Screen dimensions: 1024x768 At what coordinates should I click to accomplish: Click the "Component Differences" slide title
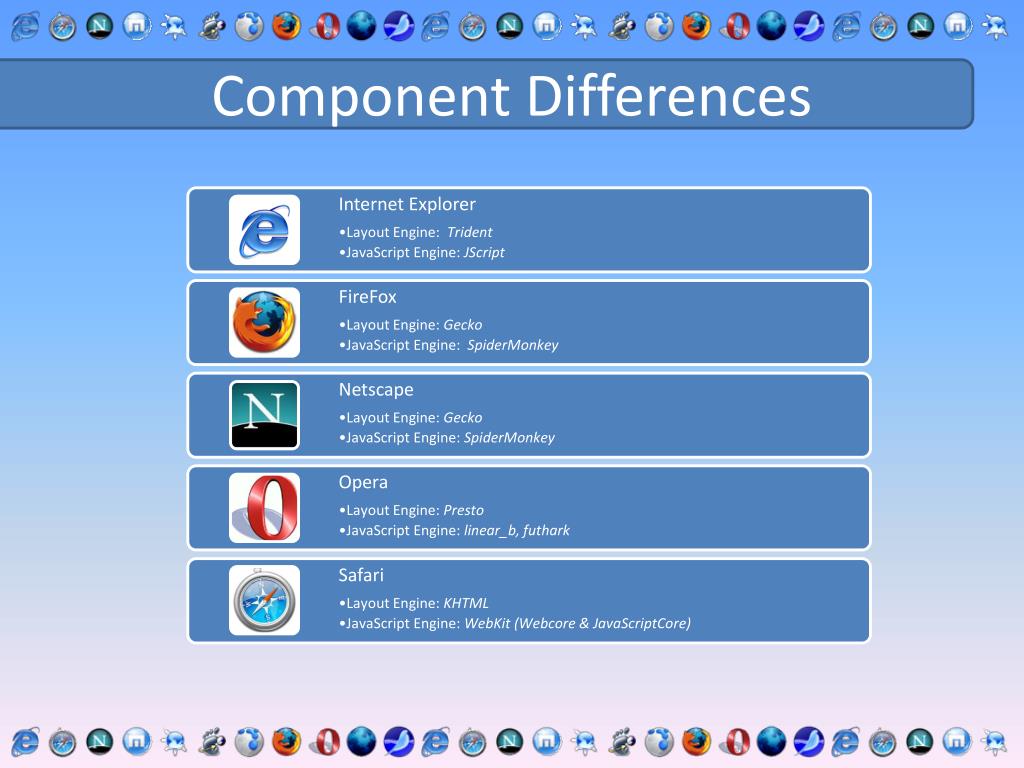[511, 96]
